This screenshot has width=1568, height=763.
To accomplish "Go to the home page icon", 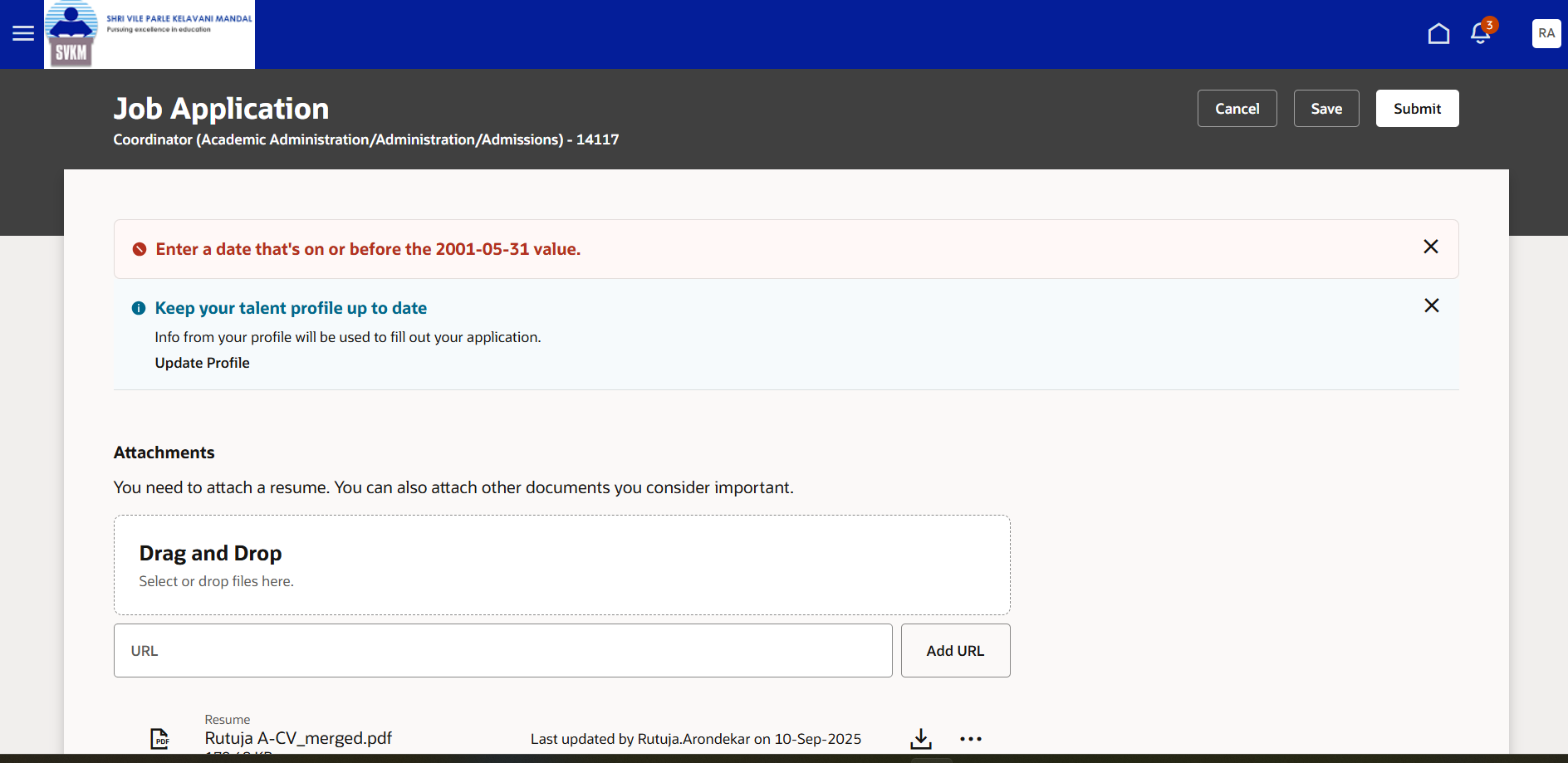I will pyautogui.click(x=1438, y=33).
